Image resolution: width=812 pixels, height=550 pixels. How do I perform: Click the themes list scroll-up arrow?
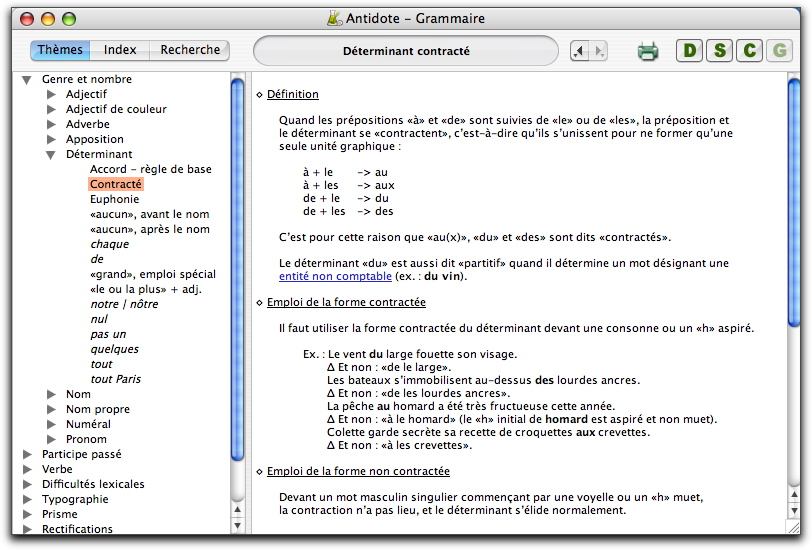tap(237, 510)
